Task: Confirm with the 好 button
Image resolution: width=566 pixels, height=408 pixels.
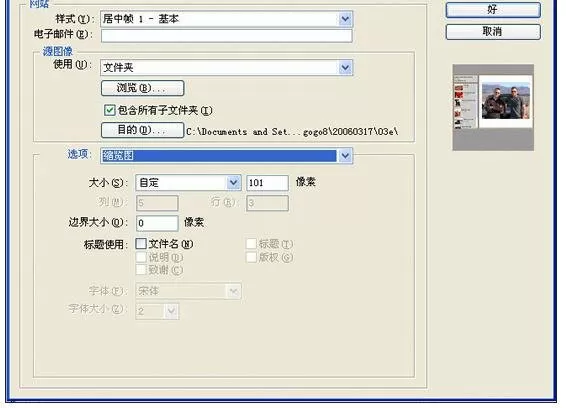Action: 493,10
